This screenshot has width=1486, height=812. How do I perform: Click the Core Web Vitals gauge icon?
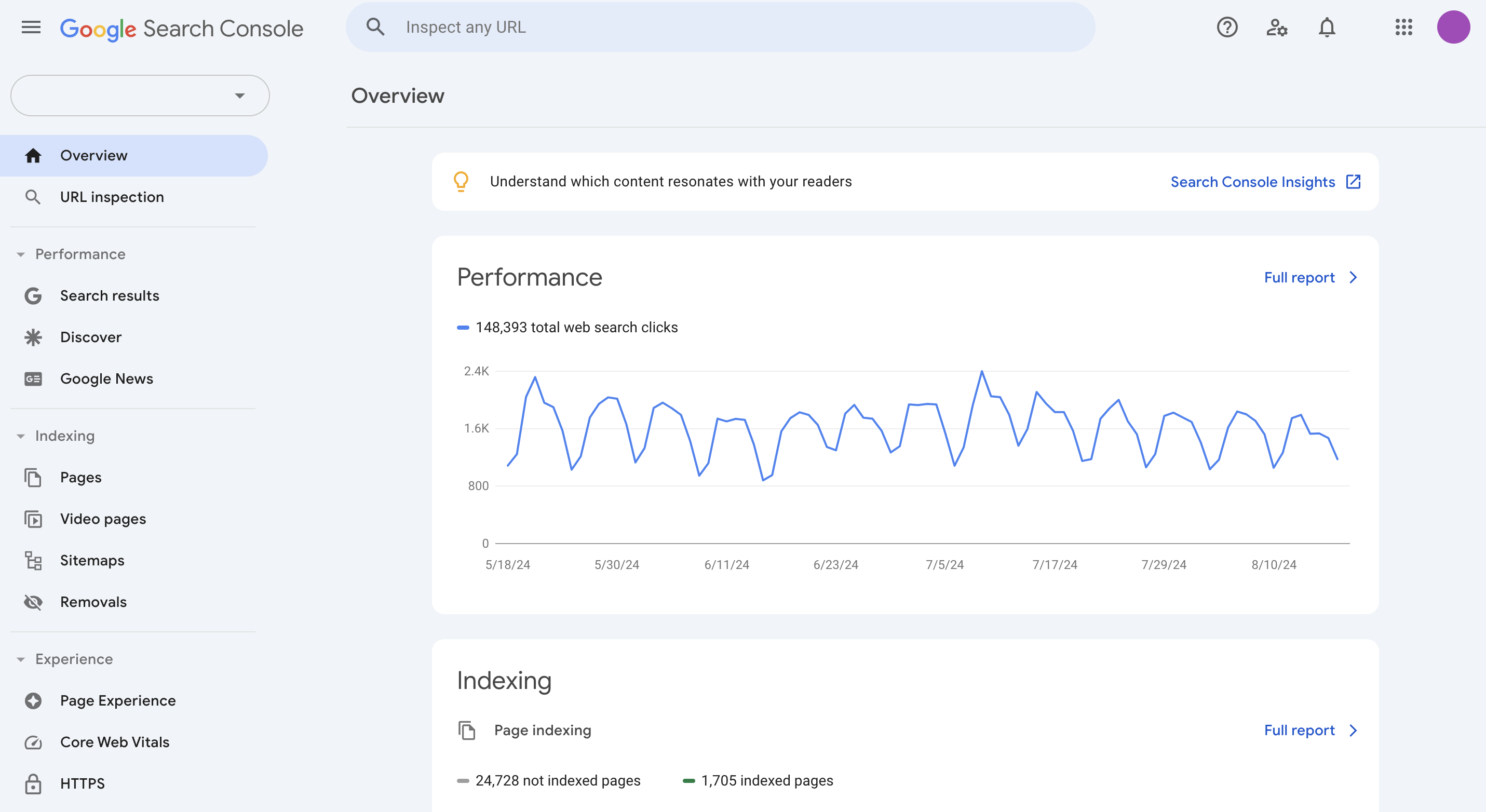(33, 742)
